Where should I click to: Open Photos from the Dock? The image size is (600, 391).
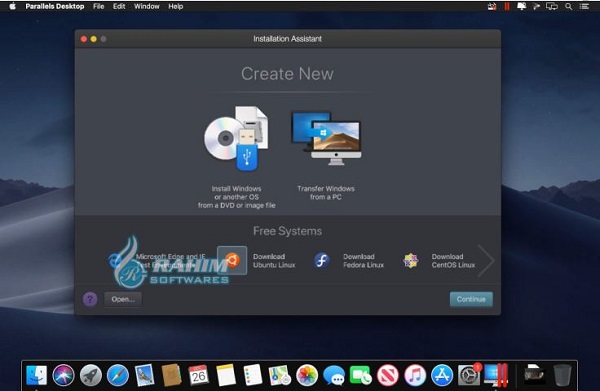307,375
